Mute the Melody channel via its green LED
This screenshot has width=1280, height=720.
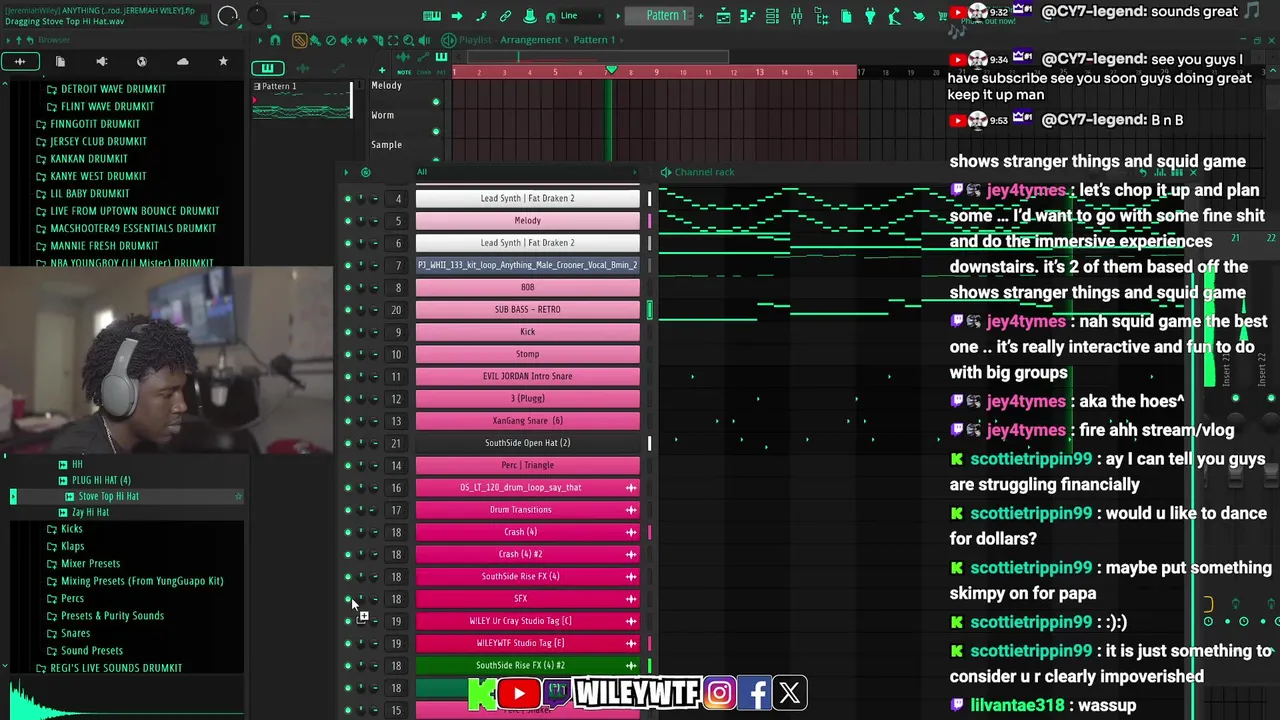coord(348,221)
